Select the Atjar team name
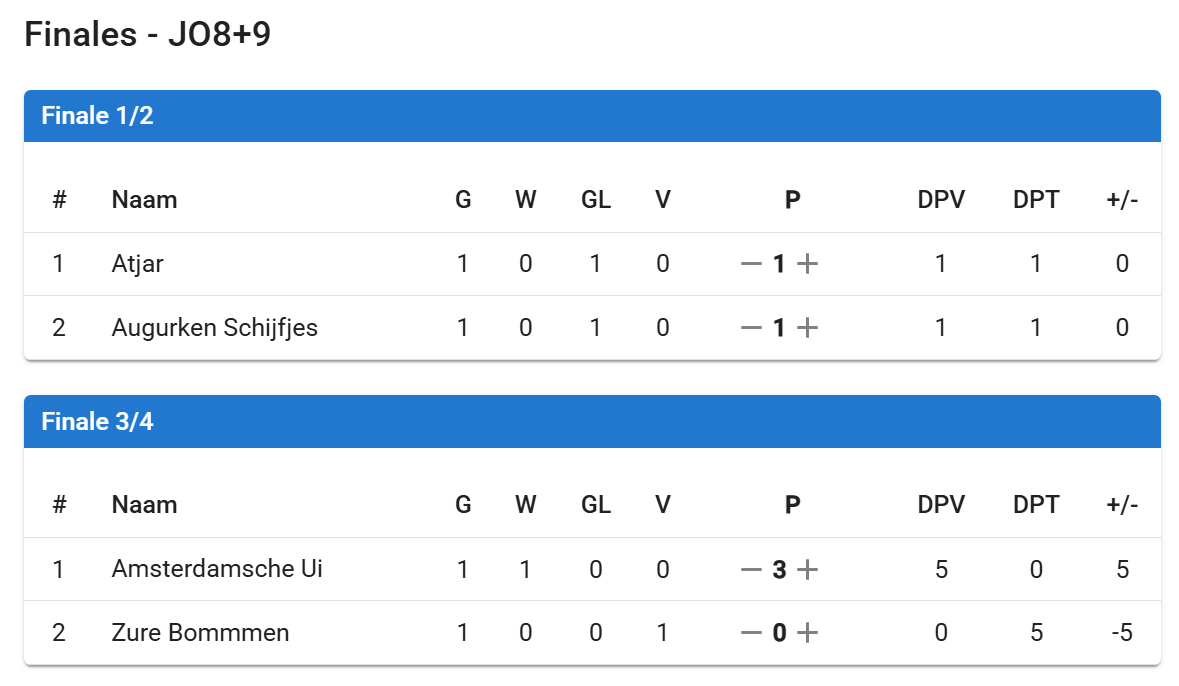Screen dimensions: 1179x686 (x=138, y=264)
